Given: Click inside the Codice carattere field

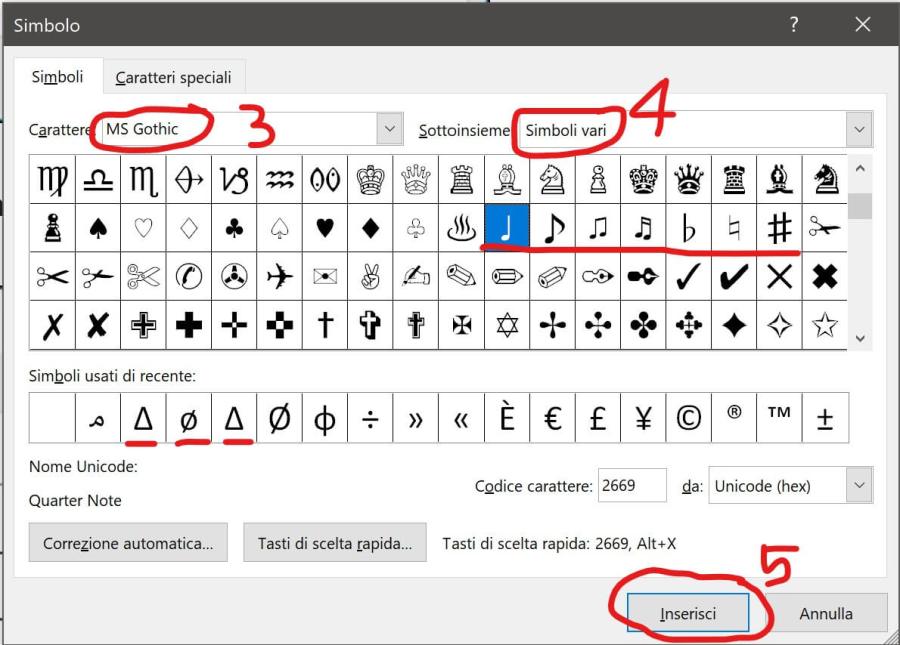Looking at the screenshot, I should (632, 486).
